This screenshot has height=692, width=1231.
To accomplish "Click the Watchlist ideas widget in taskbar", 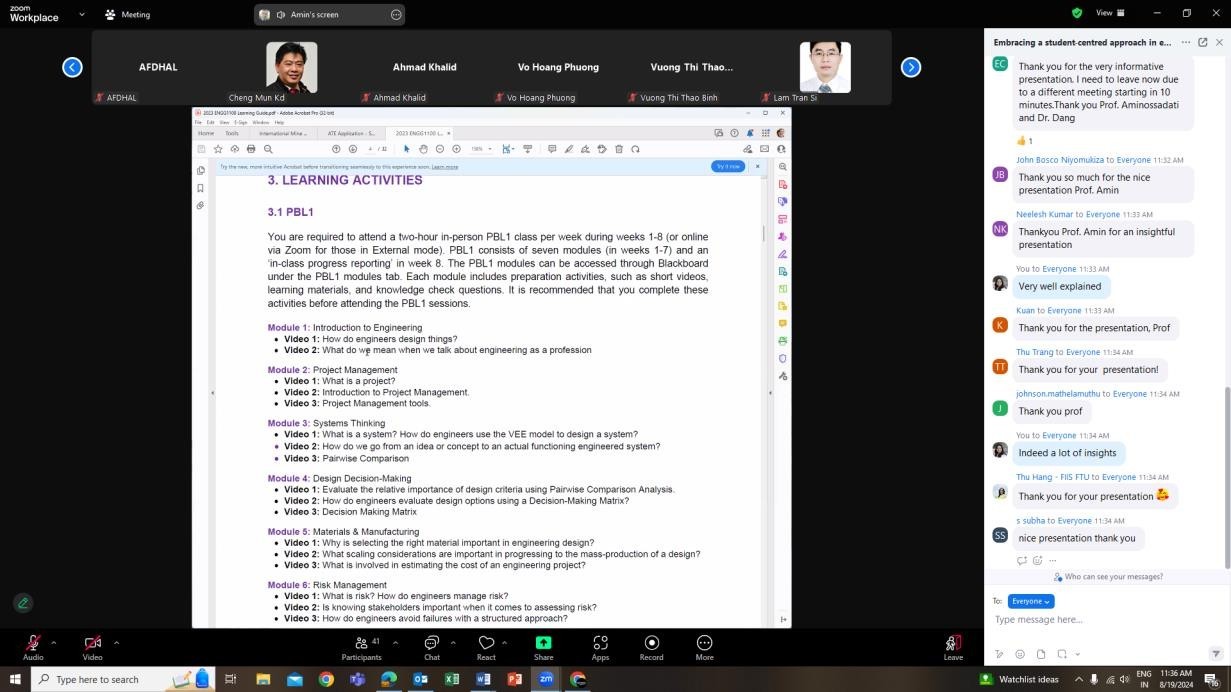I will point(1019,679).
